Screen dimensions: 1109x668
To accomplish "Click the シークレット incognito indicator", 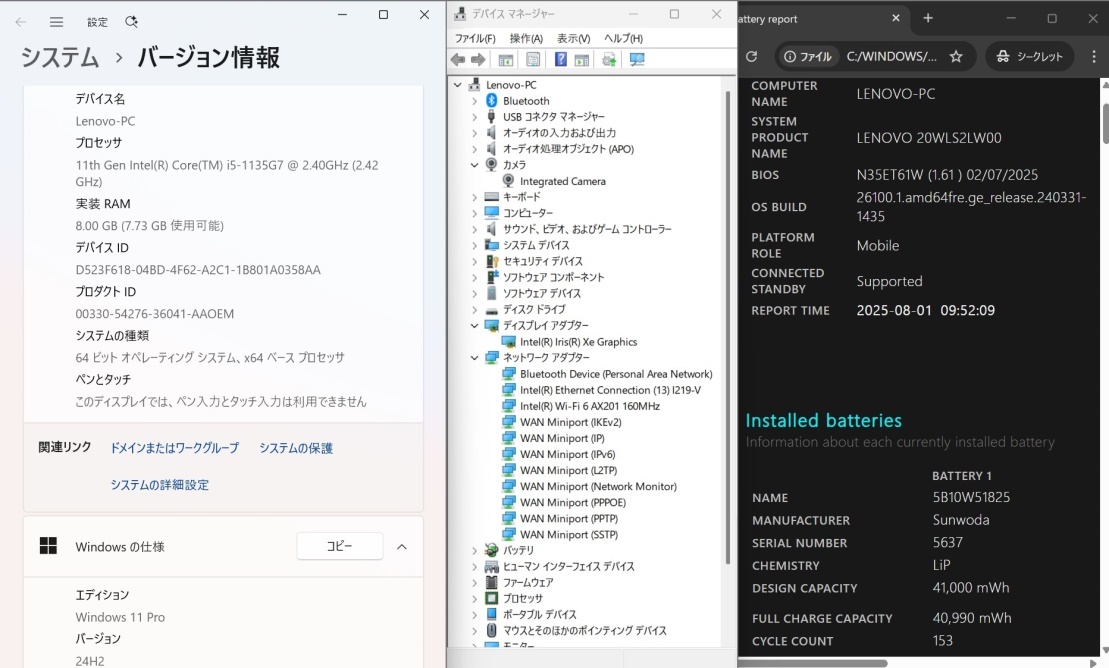I will [x=1029, y=57].
